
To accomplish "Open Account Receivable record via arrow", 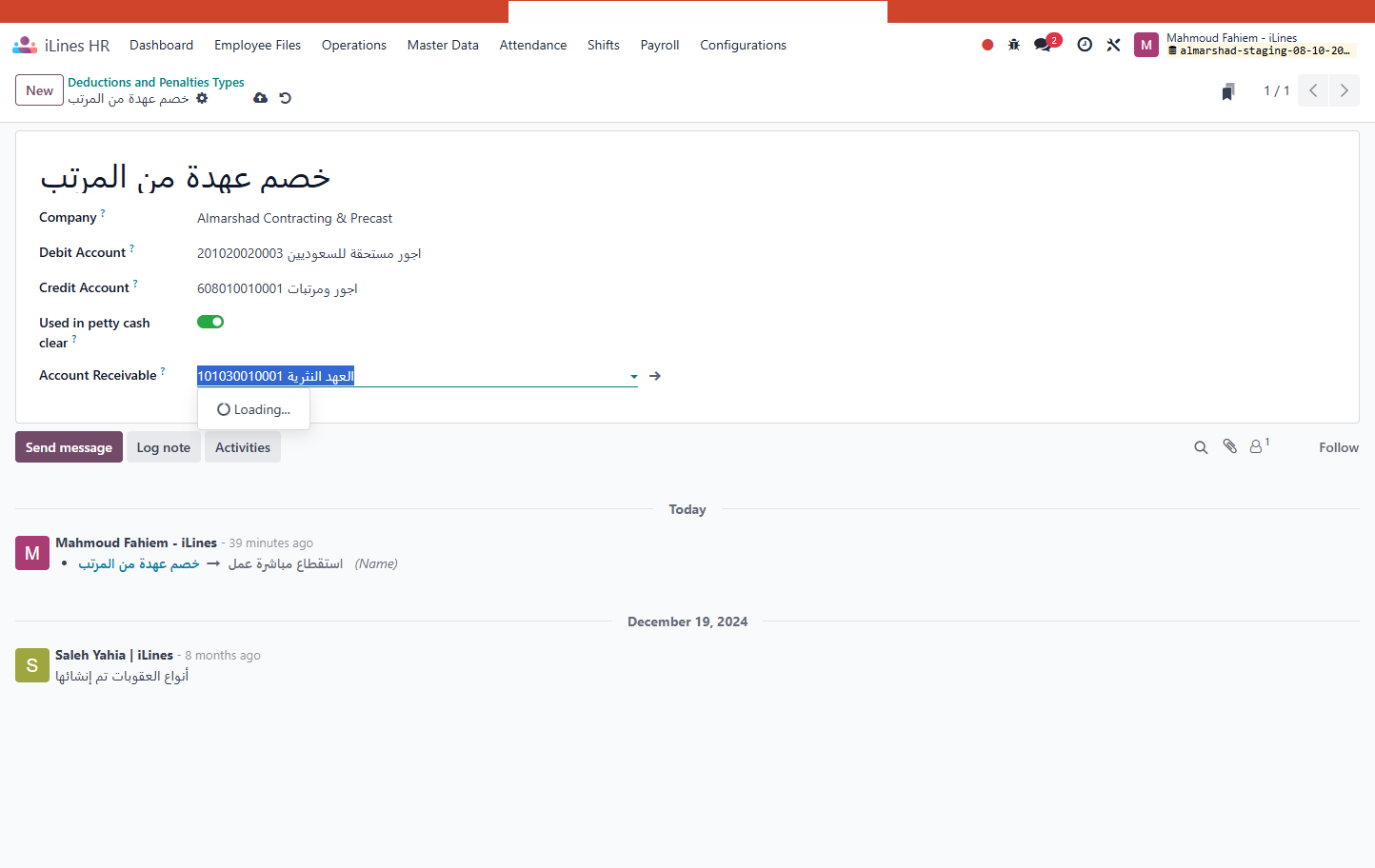I will click(x=655, y=376).
